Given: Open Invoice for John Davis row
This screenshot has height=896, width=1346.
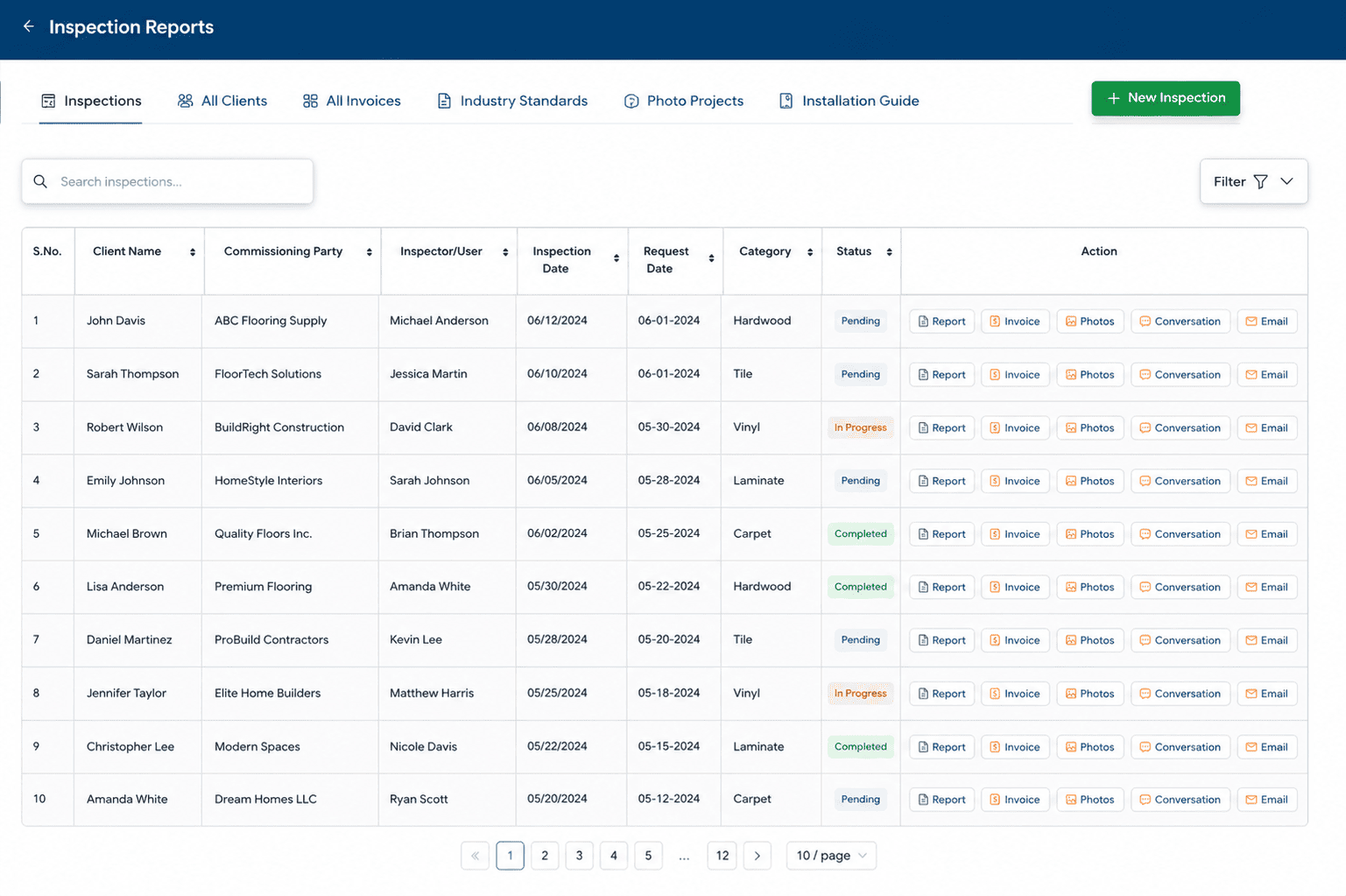Looking at the screenshot, I should click(x=1015, y=321).
